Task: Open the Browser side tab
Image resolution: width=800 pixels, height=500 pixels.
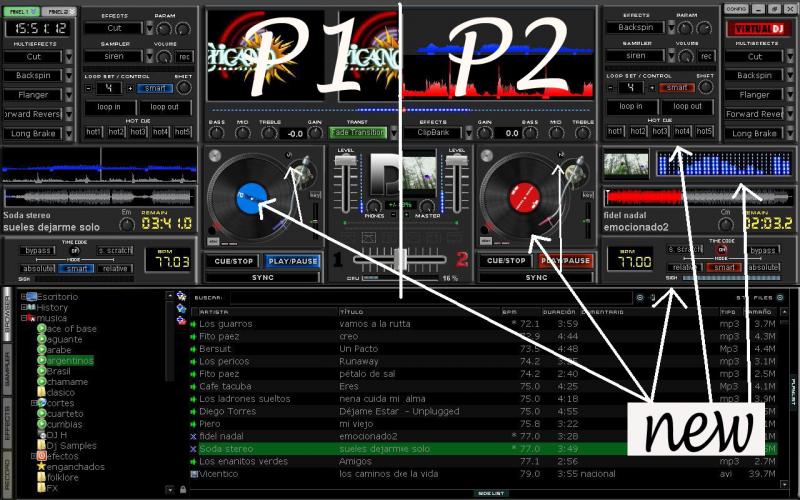Action: pyautogui.click(x=7, y=315)
